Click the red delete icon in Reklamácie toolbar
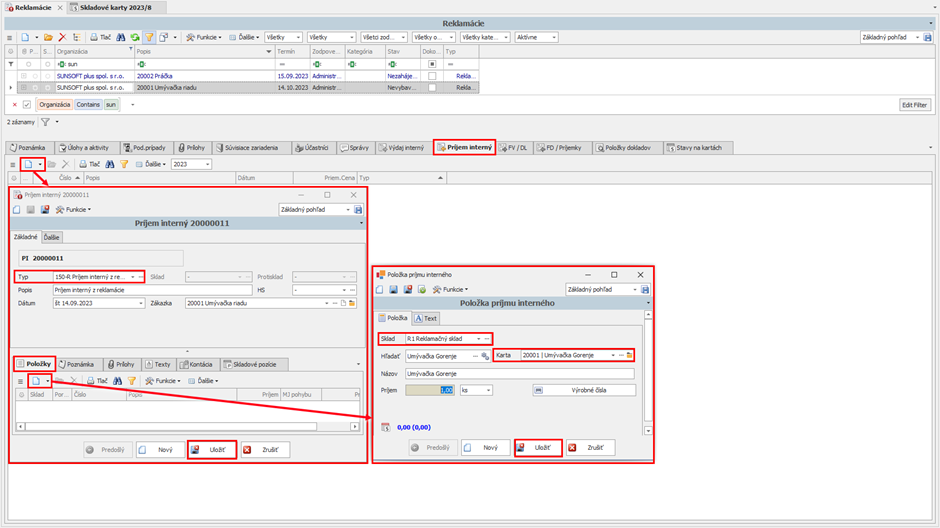Viewport: 940px width, 528px height. 62,37
